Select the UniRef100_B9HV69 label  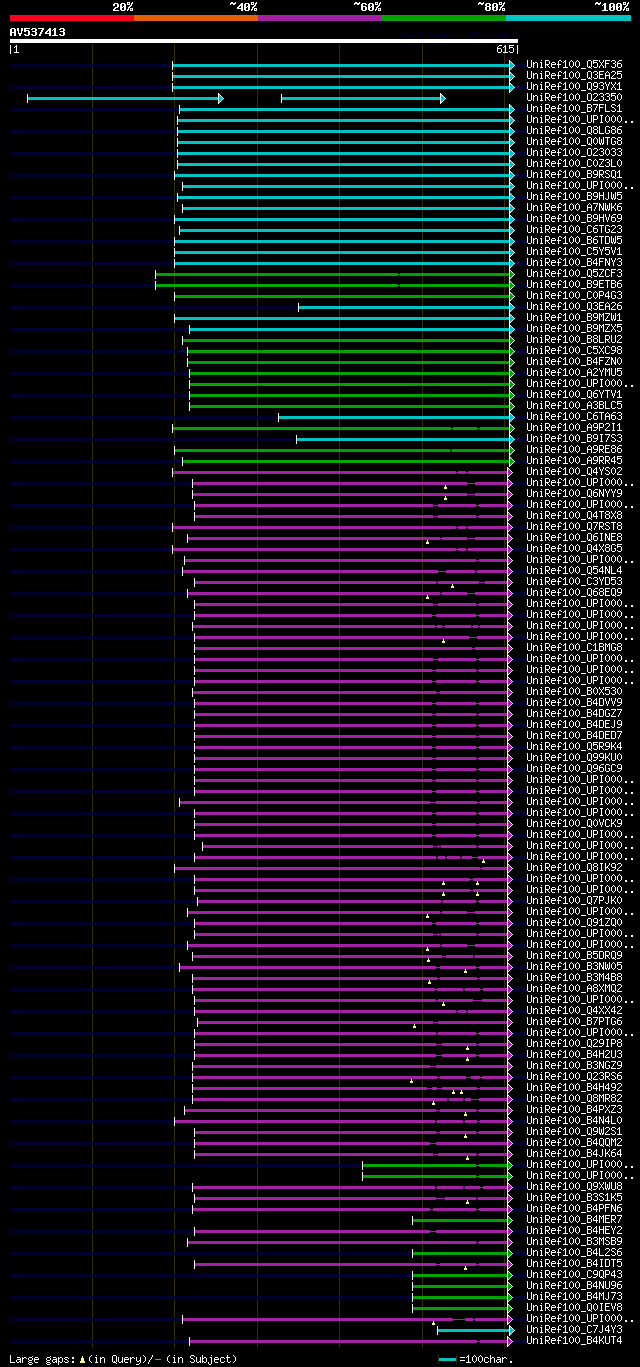(574, 218)
